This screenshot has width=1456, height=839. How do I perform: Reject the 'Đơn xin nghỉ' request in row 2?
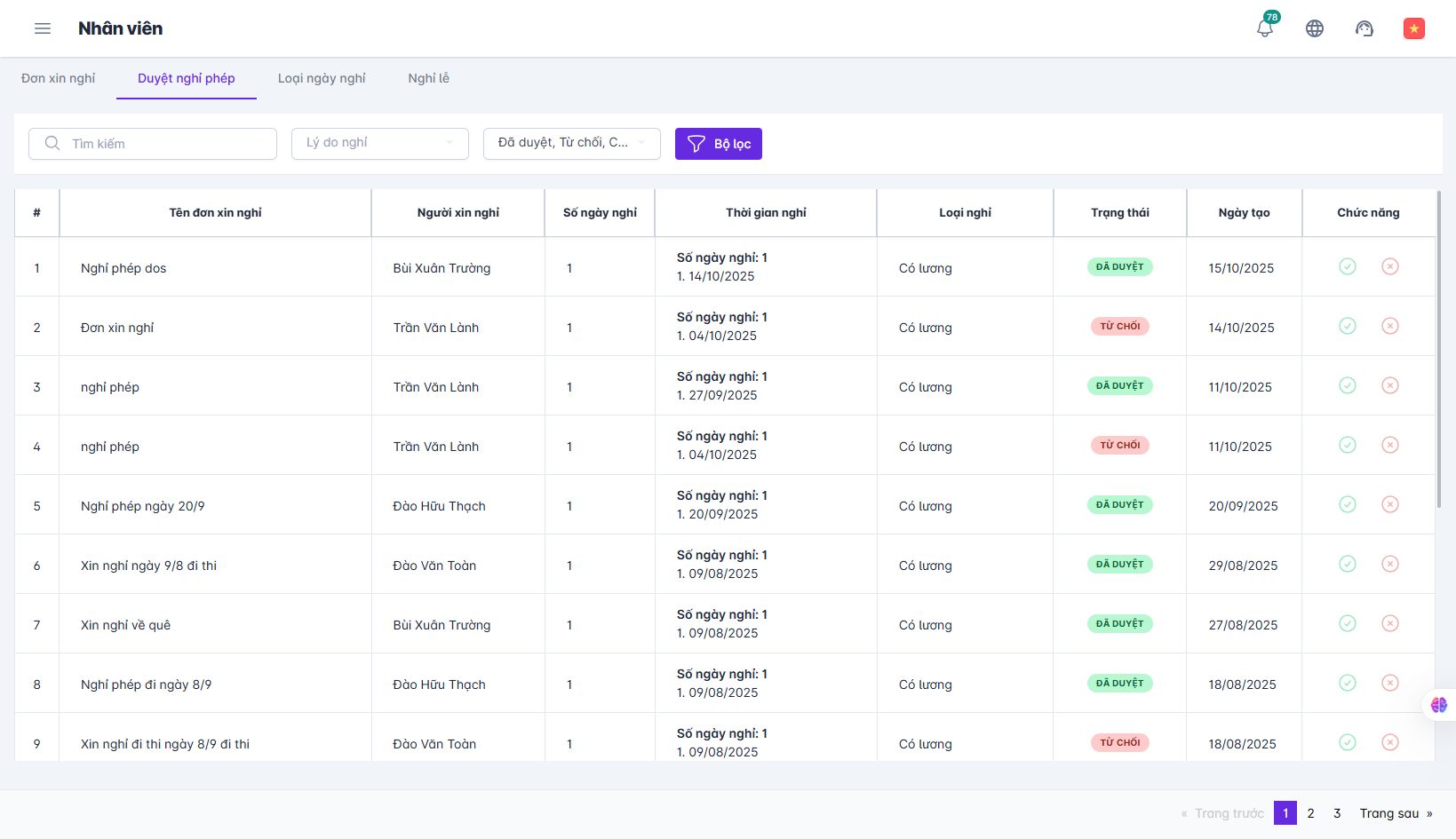[x=1390, y=326]
